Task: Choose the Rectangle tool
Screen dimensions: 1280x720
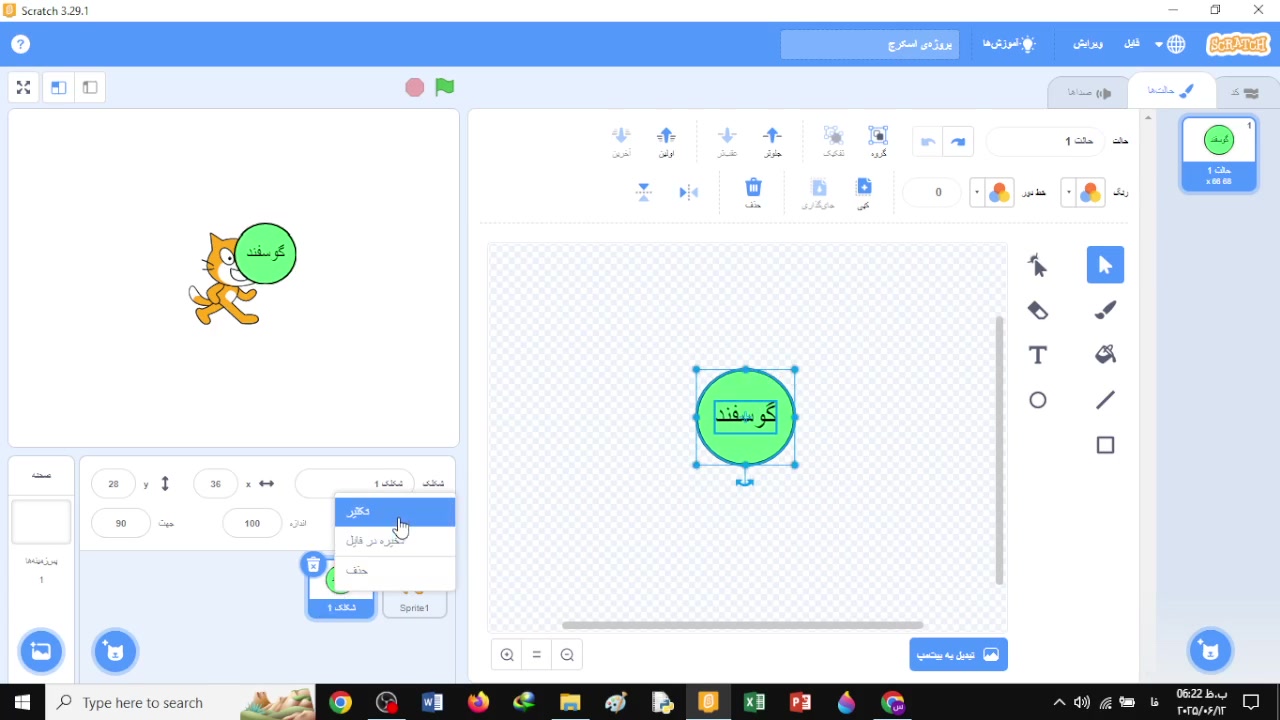Action: [1105, 445]
